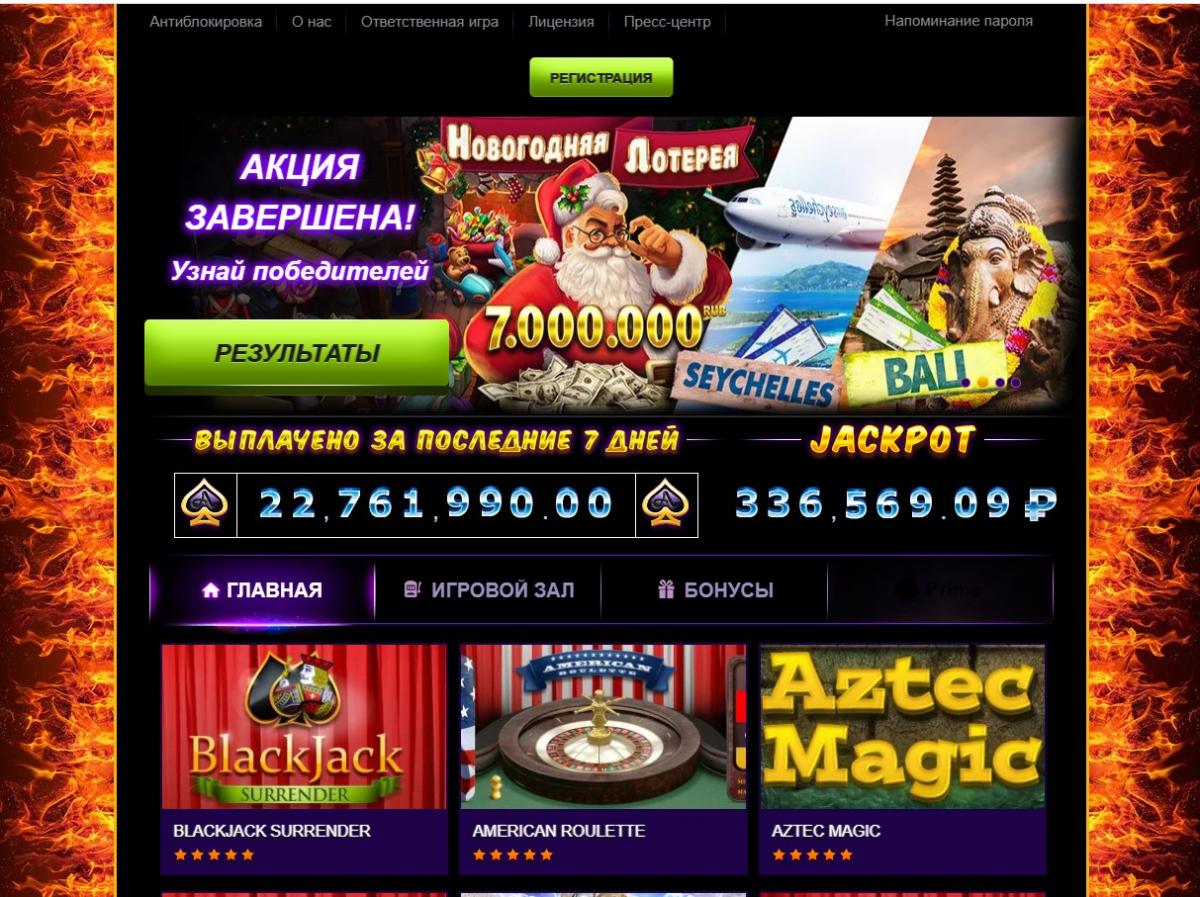Switch to the Бонусы tab

coord(715,591)
